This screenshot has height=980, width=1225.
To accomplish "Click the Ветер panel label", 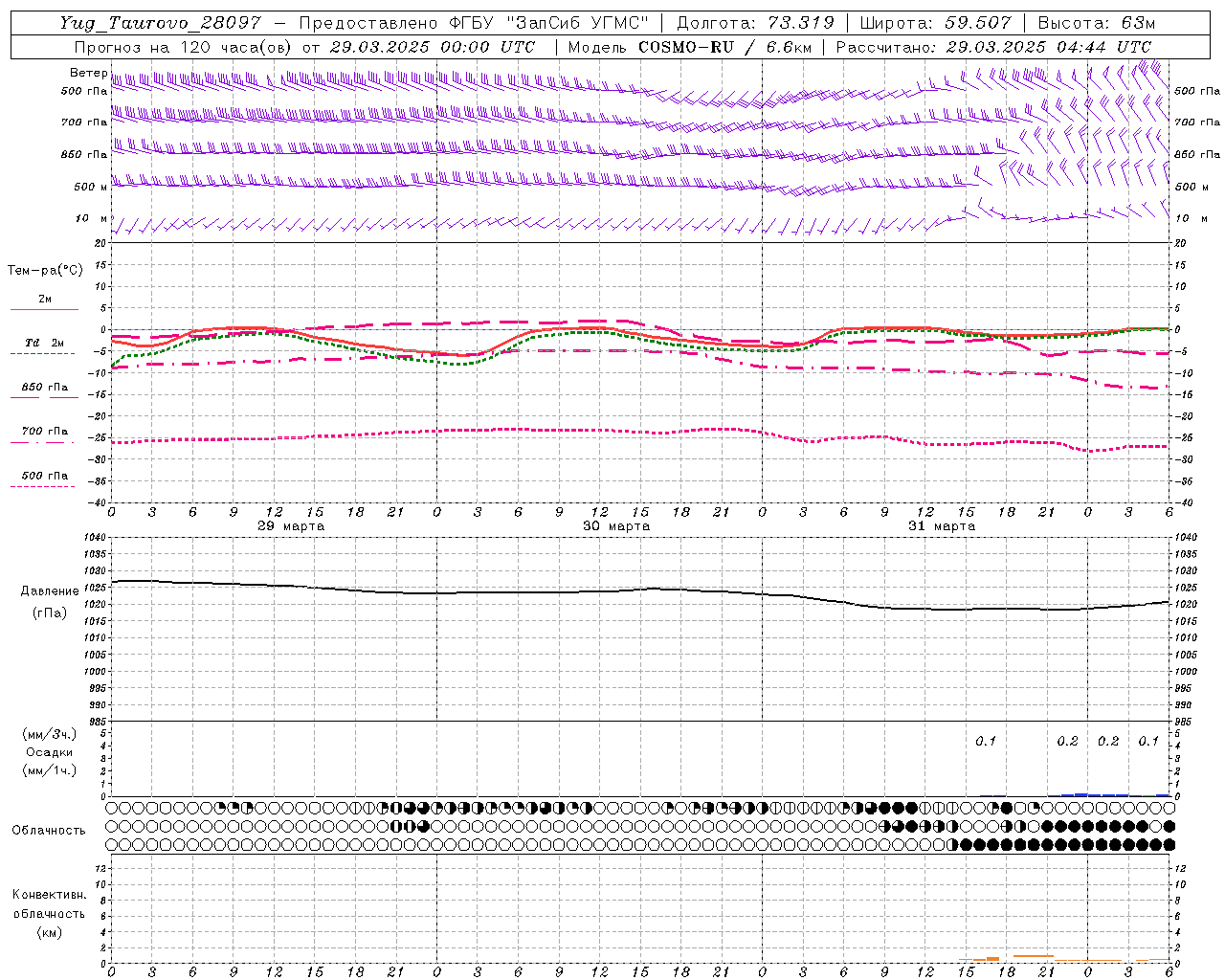I will (88, 73).
